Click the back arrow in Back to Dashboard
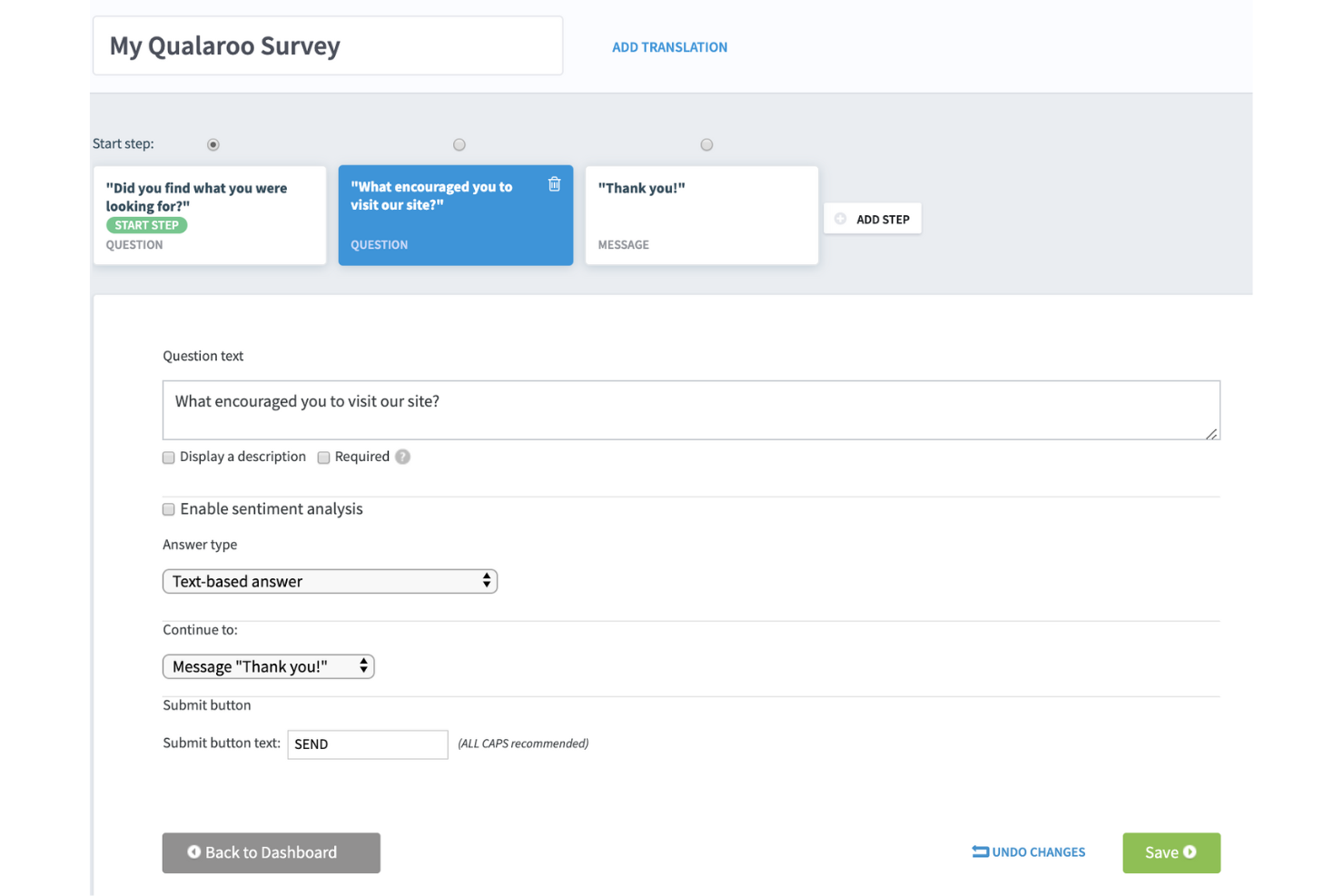 point(193,852)
